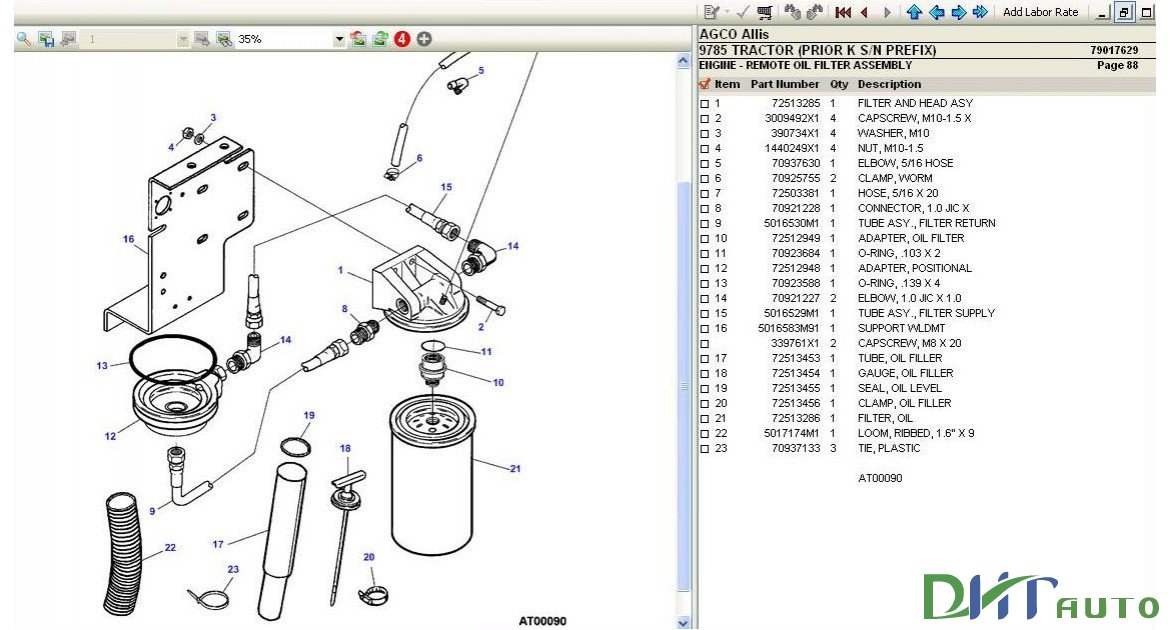Open the page number dropdown

[184, 40]
